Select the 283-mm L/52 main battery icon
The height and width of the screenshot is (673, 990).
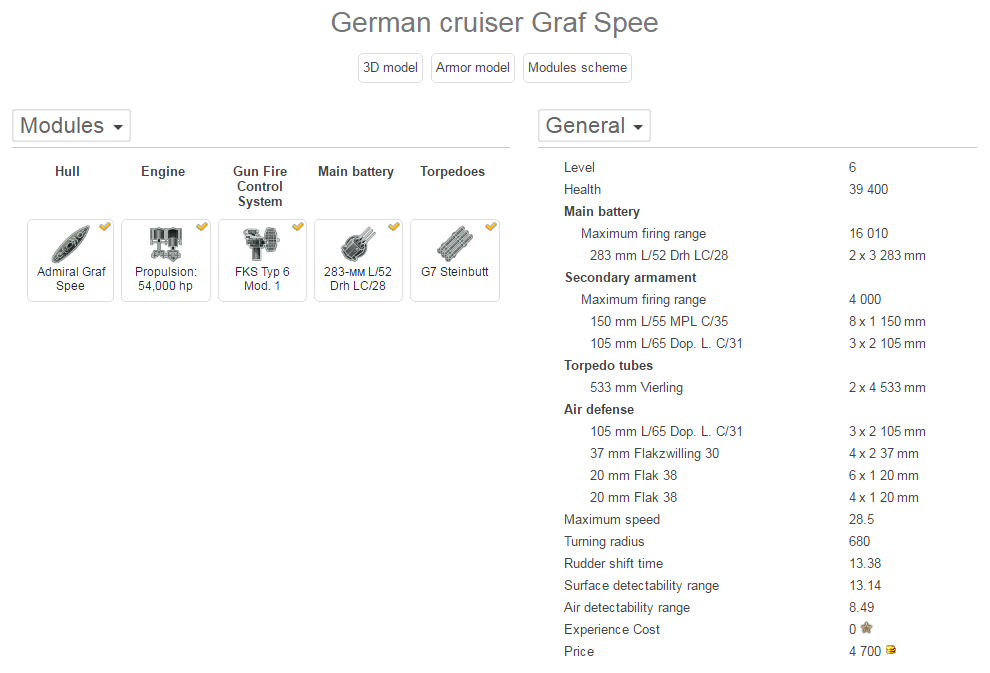pyautogui.click(x=358, y=244)
